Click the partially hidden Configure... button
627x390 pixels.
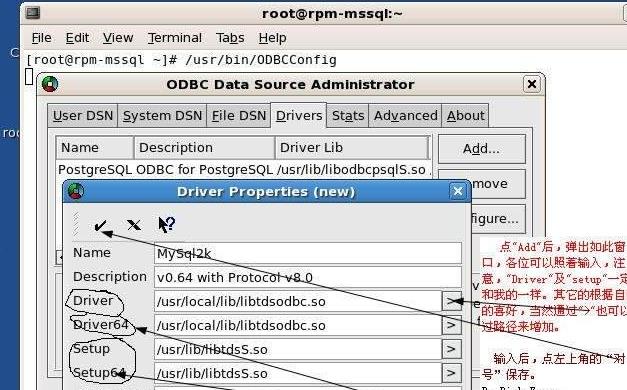click(498, 219)
